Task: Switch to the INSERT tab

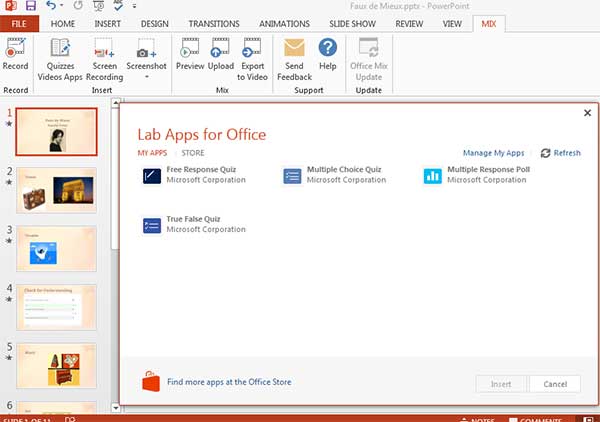Action: (108, 24)
